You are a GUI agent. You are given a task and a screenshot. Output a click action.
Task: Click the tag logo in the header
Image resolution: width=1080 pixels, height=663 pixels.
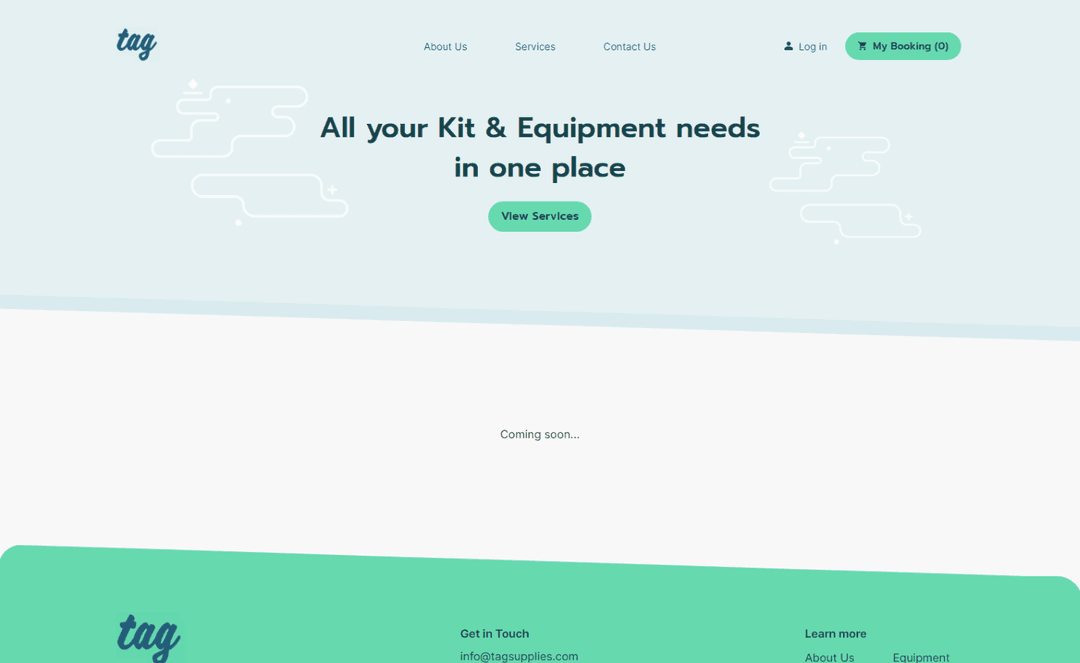click(x=136, y=44)
